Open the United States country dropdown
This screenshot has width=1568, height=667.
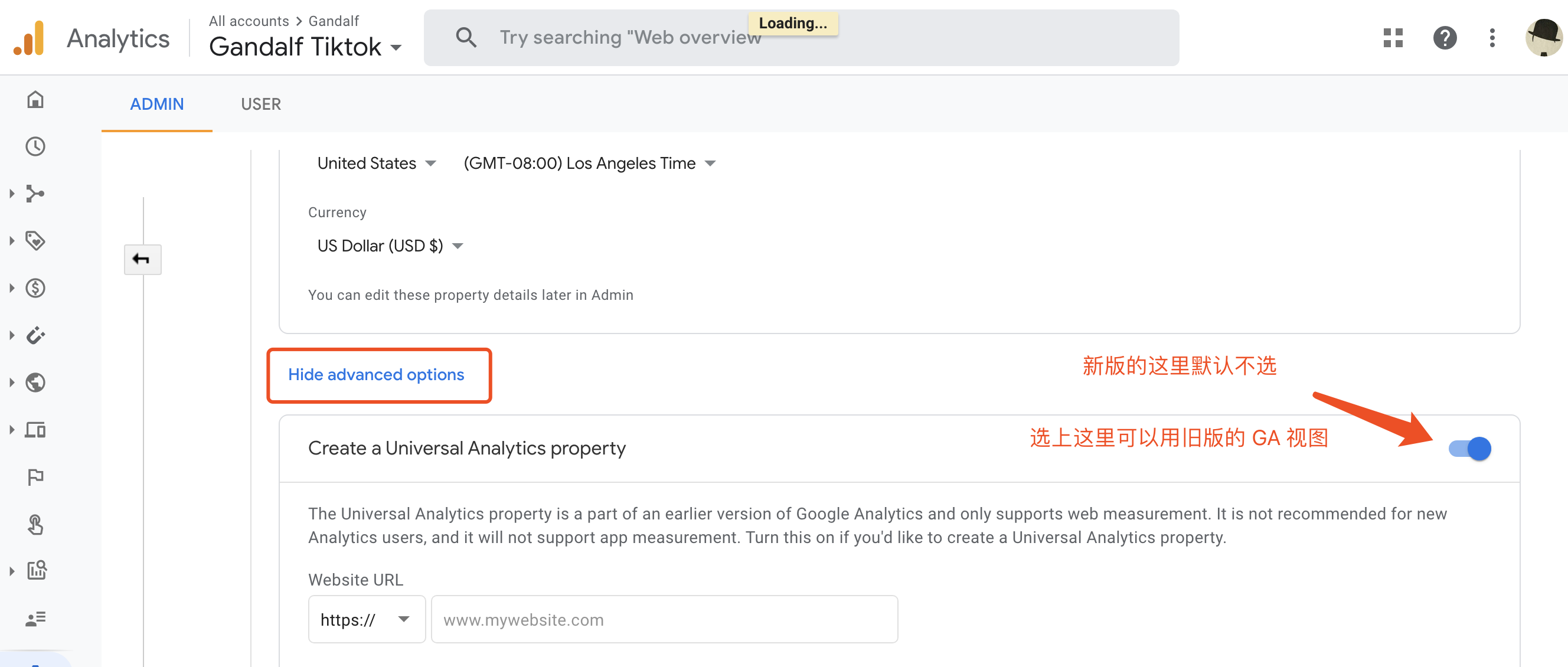click(377, 163)
